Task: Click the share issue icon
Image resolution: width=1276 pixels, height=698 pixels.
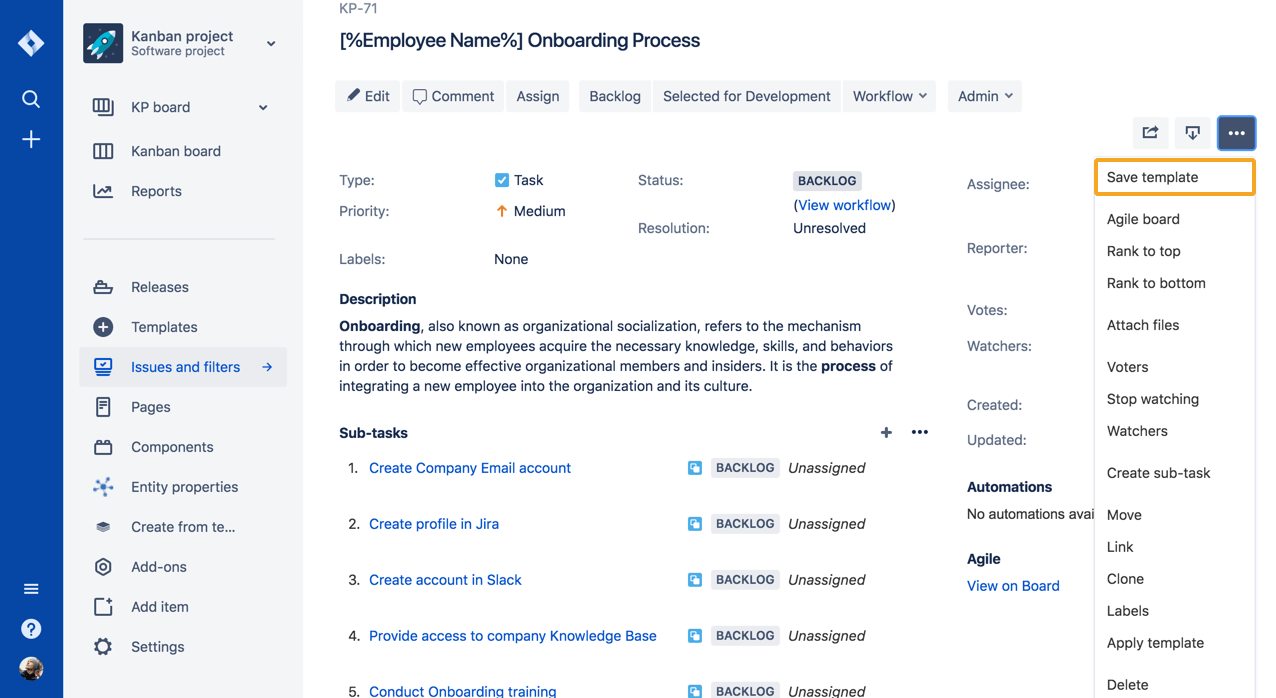Action: [1151, 132]
